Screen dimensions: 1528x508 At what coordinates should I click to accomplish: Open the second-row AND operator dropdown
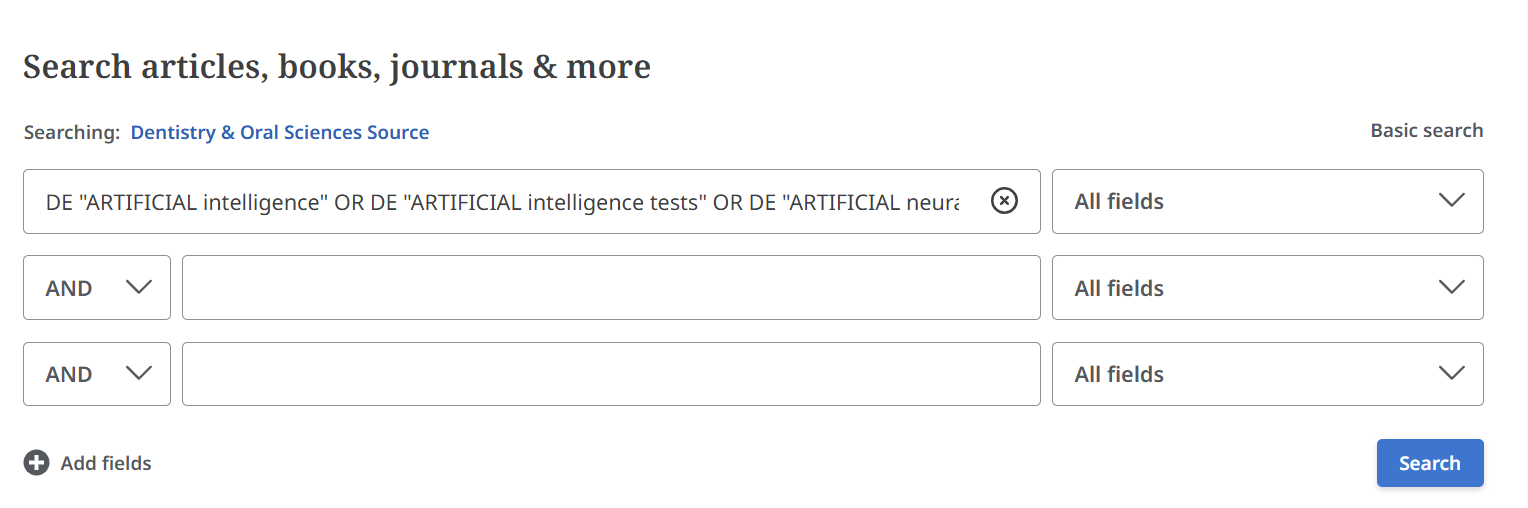(x=96, y=288)
